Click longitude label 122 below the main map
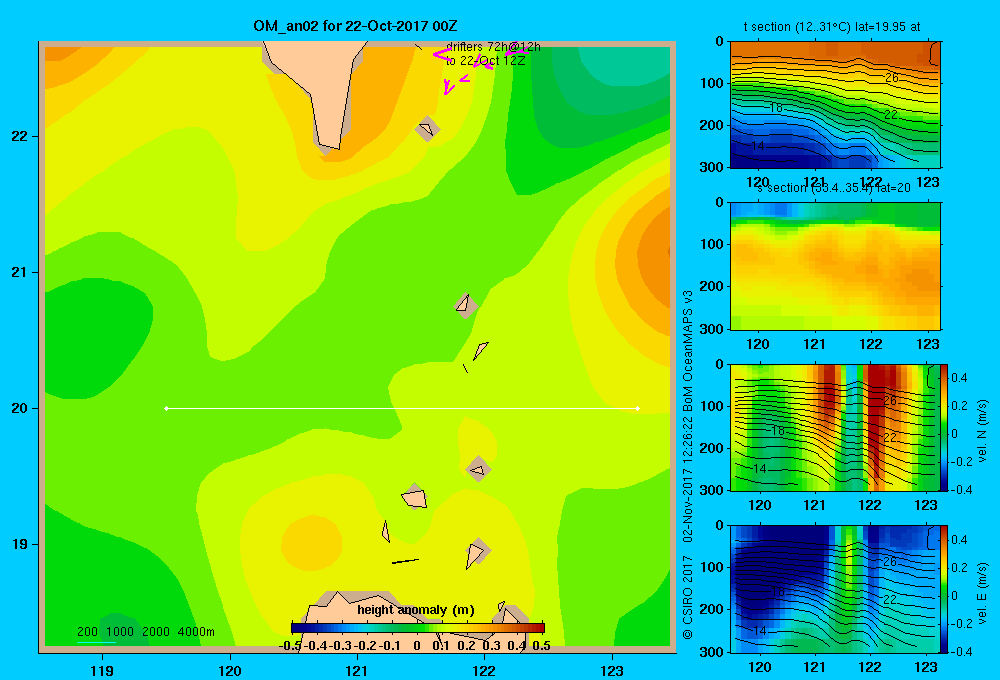This screenshot has height=680, width=1000. [484, 670]
